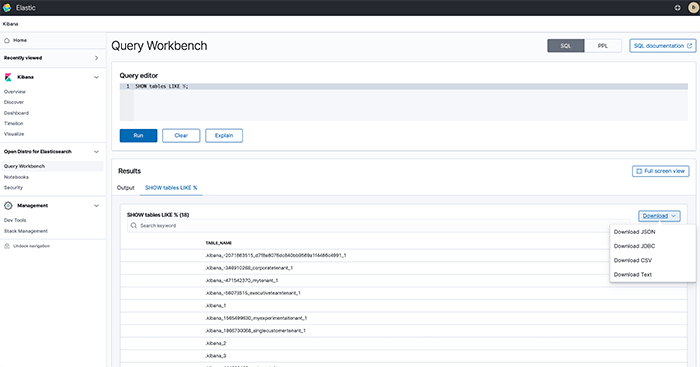
Task: Click the corporatetenant_1 table row
Action: coord(404,268)
